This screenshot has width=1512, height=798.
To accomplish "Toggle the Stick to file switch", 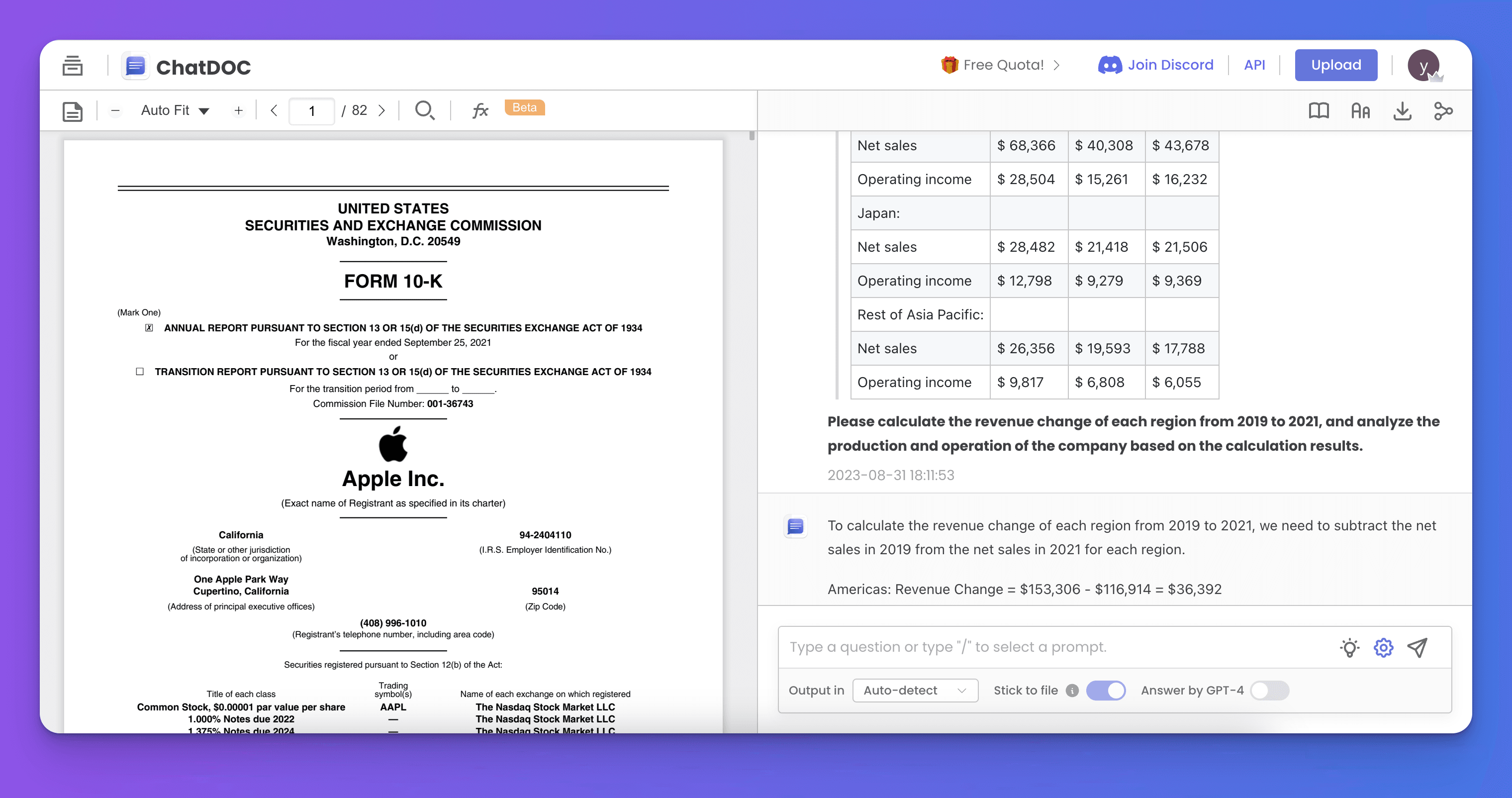I will pyautogui.click(x=1105, y=691).
